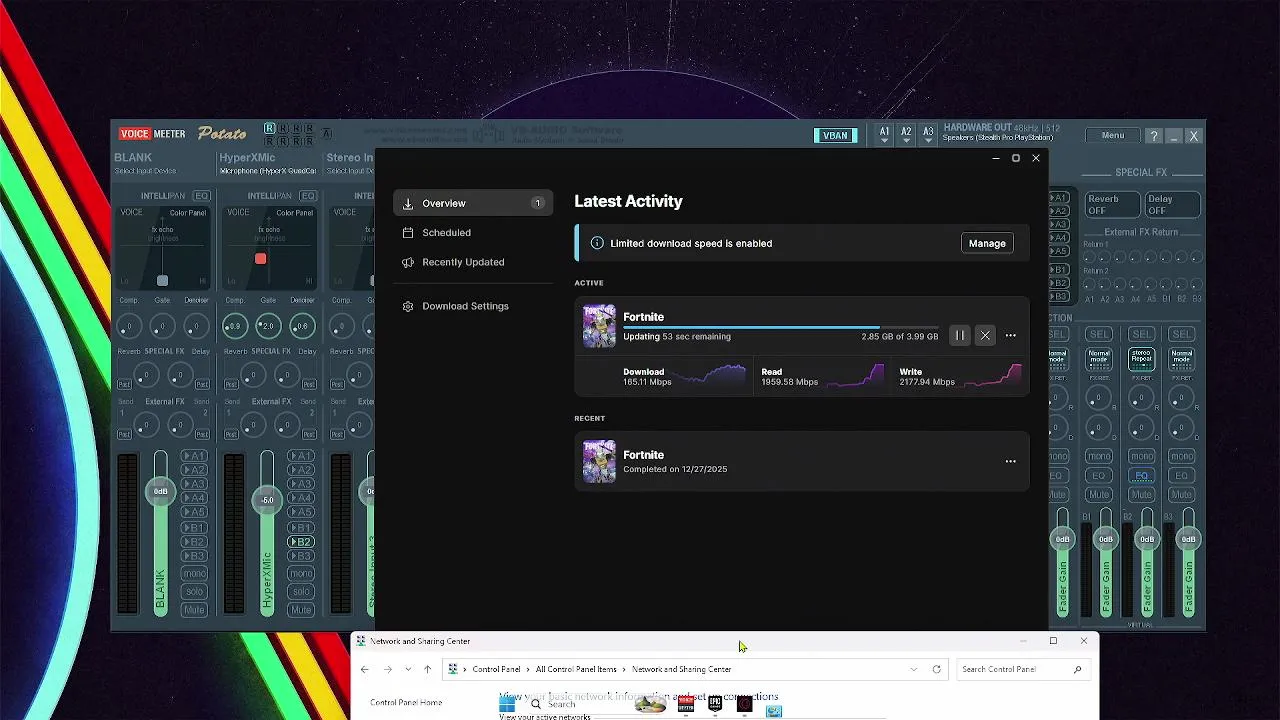
Task: Refresh the Network and Sharing Center view
Action: coord(937,669)
